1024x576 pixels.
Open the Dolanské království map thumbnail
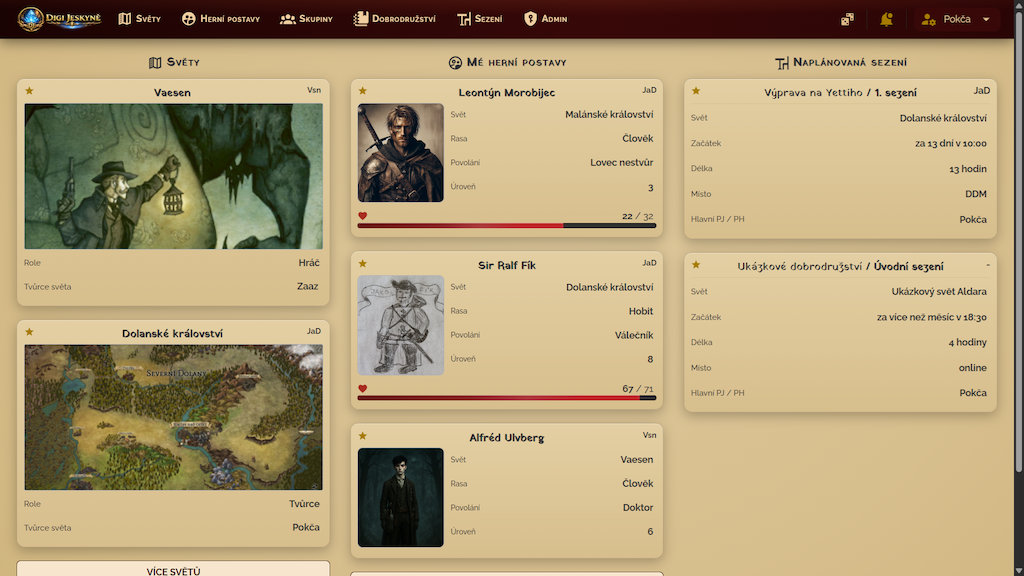pyautogui.click(x=173, y=417)
